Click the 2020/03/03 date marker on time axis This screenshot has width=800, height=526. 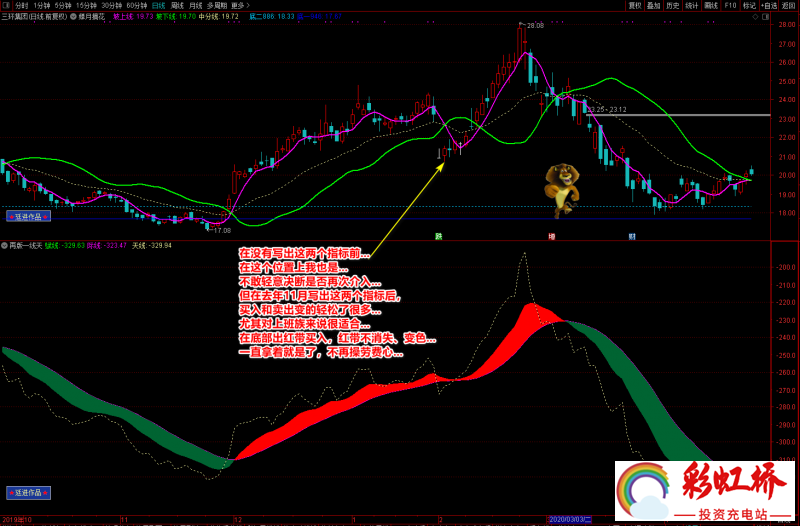point(577,520)
